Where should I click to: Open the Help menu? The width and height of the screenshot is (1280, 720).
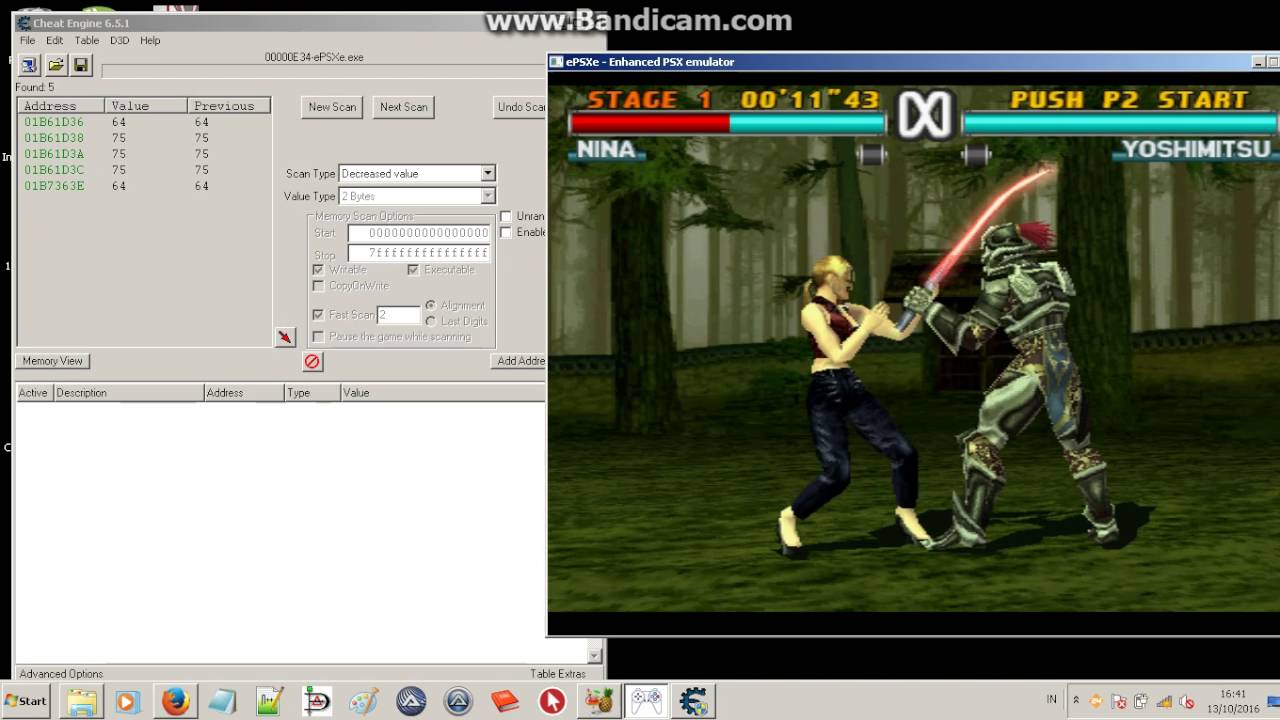(150, 41)
